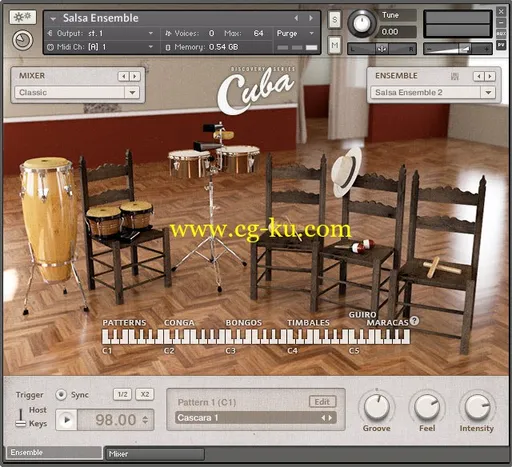The width and height of the screenshot is (512, 467).
Task: Minimize instrument with the minus button
Action: 501,22
